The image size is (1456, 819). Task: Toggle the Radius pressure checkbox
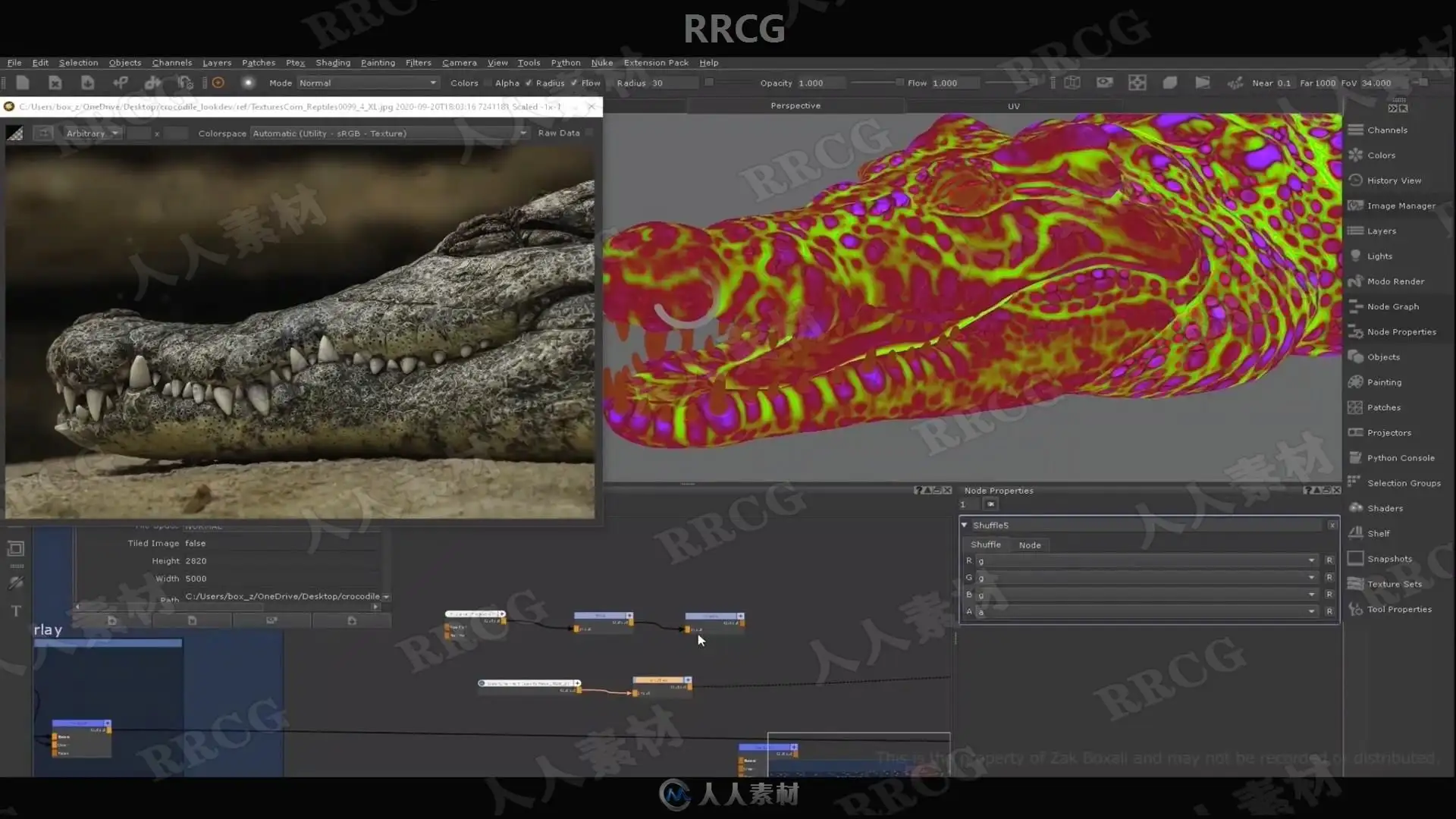pos(574,83)
